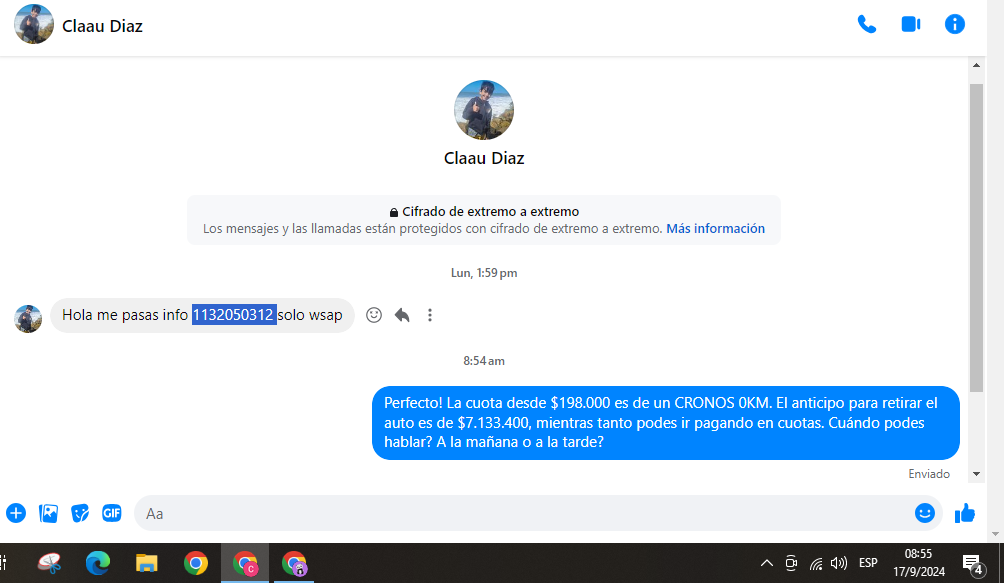React to the Hola me pasas info message
Screen dimensions: 1004x583
(x=374, y=315)
